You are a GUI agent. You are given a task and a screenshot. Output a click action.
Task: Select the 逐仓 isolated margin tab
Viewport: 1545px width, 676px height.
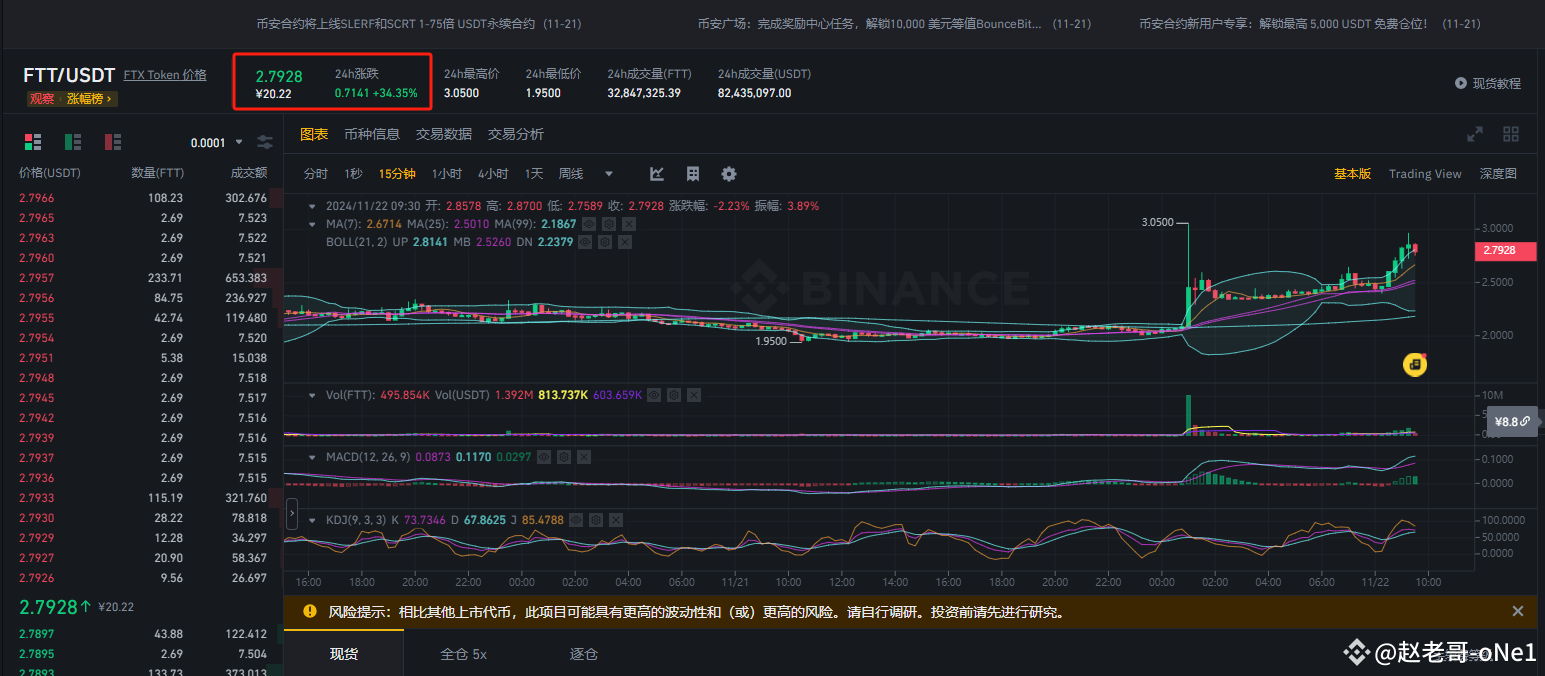583,654
